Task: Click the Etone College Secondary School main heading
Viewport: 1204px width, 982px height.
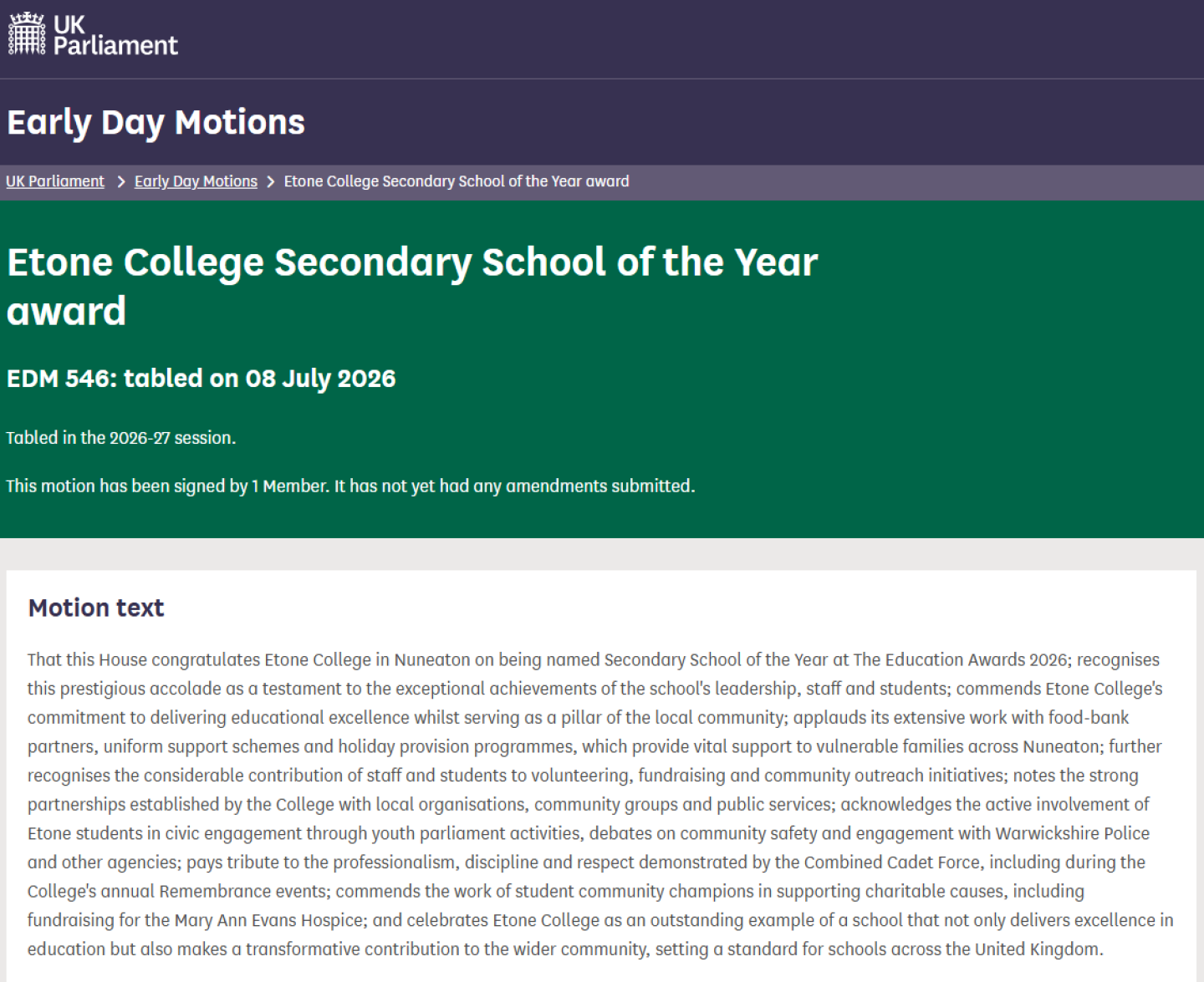Action: point(412,286)
